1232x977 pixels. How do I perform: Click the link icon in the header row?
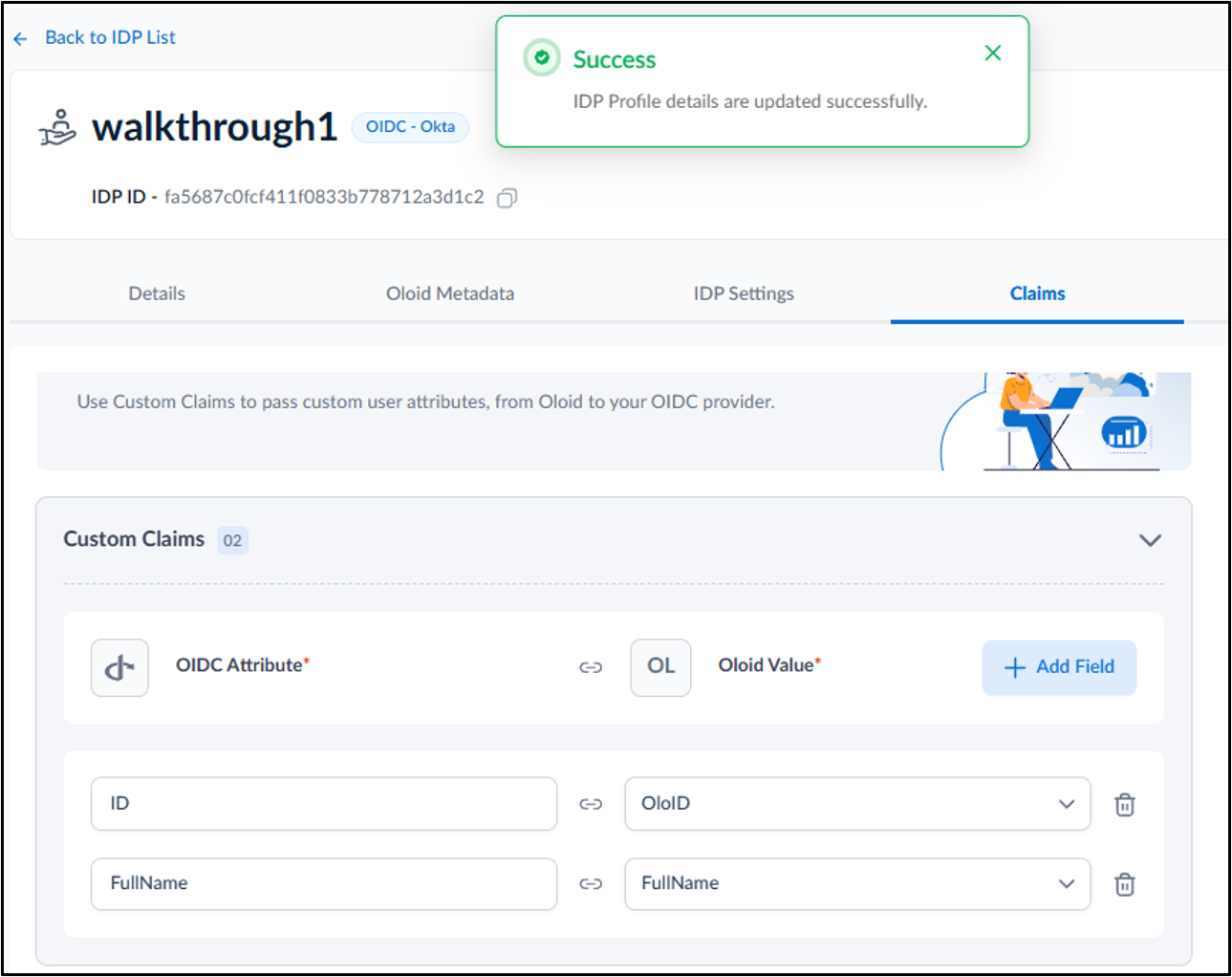click(591, 667)
